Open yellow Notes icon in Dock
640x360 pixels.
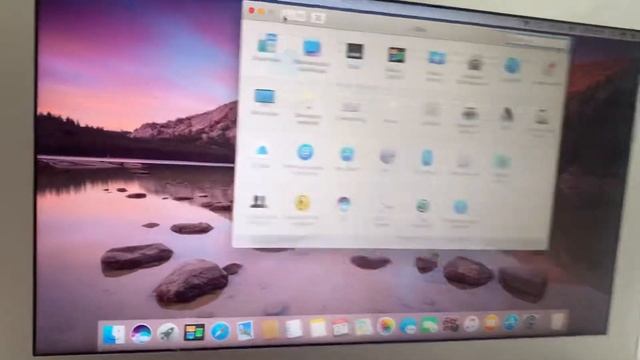pos(318,328)
